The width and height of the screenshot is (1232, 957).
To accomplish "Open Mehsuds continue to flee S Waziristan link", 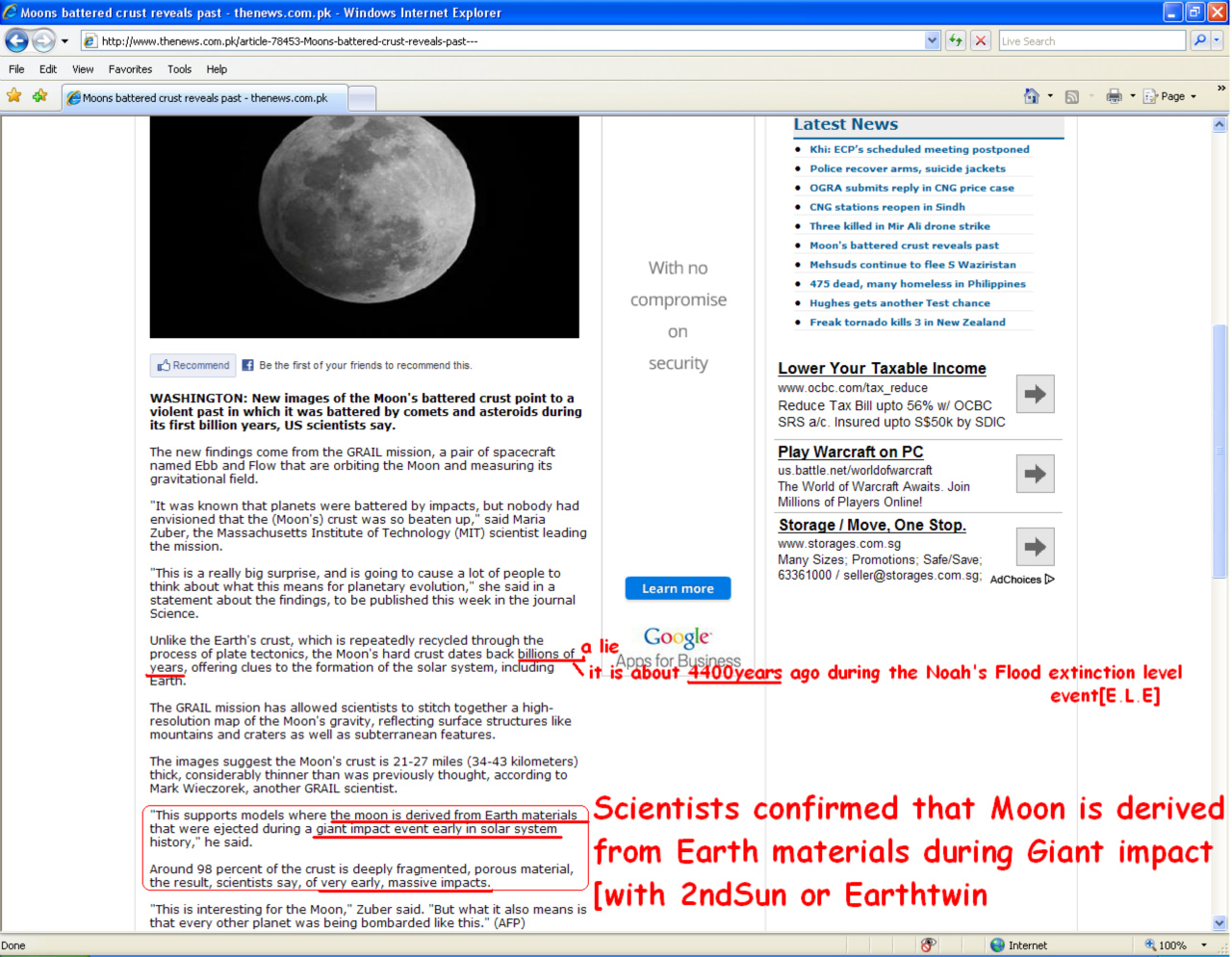I will [912, 265].
